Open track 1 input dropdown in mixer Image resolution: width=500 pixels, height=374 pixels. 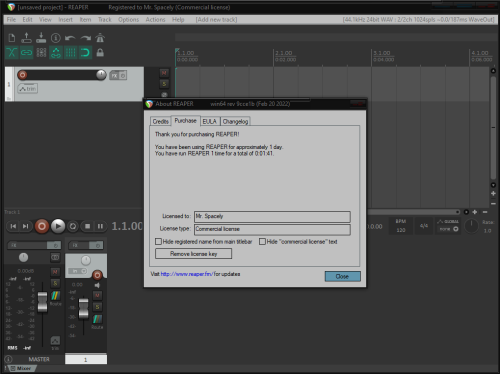pos(78,271)
